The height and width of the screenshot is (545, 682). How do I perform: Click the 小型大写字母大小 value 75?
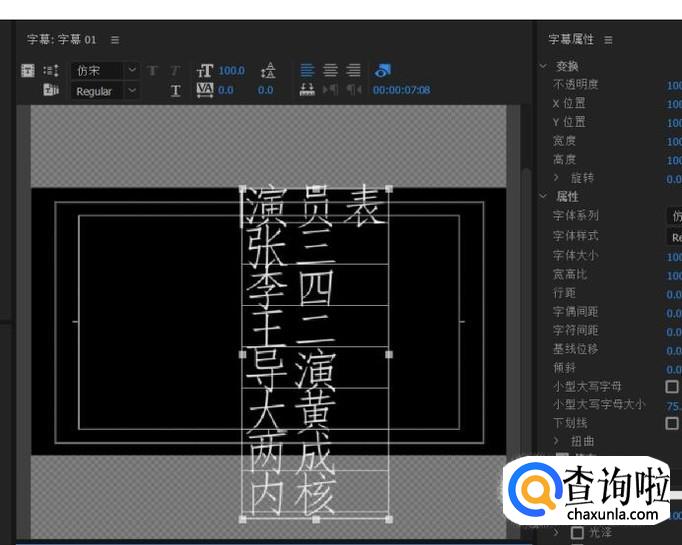point(674,406)
